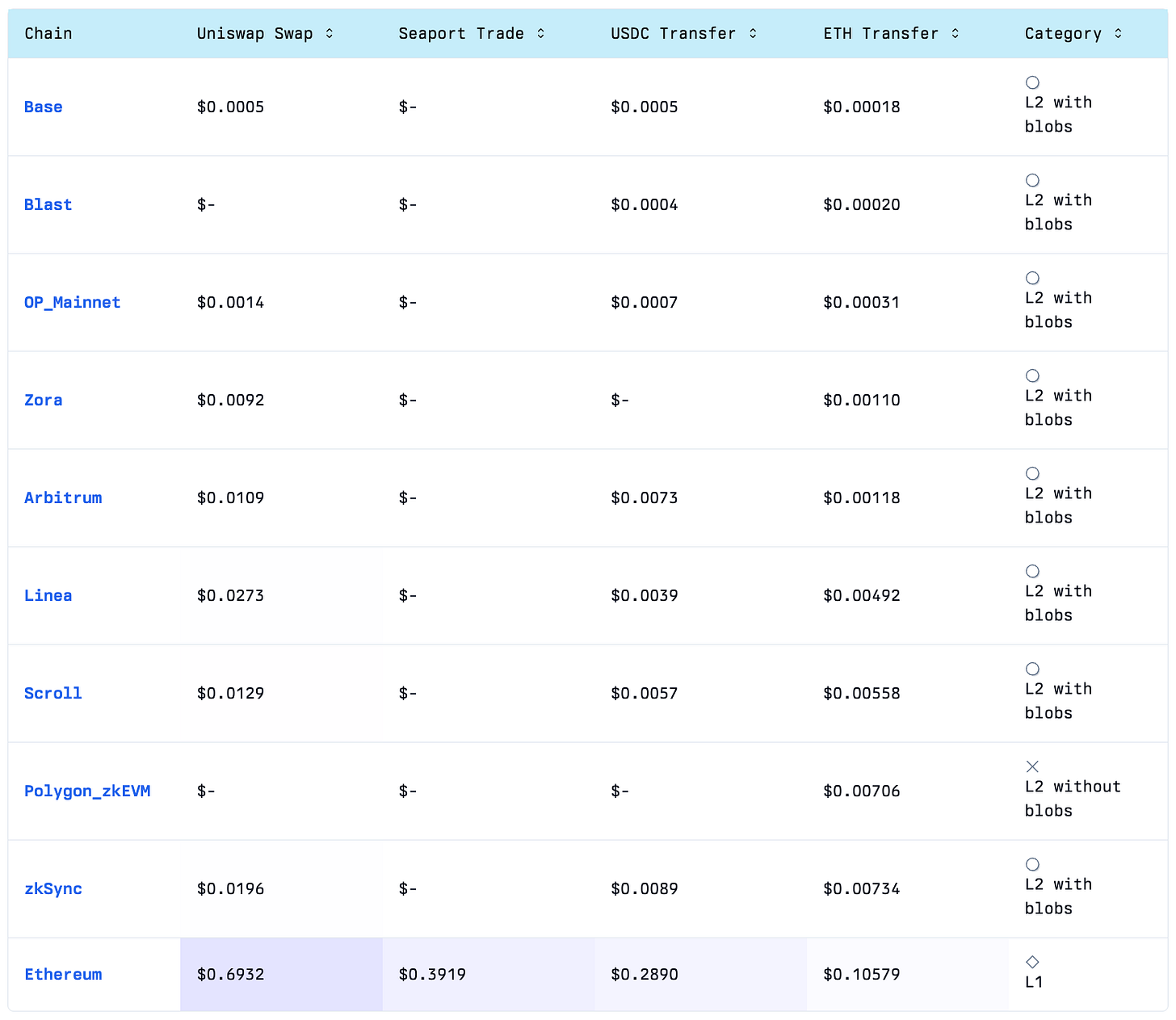Click the ETH Transfer header label
The width and height of the screenshot is (1176, 1020).
pyautogui.click(x=881, y=33)
